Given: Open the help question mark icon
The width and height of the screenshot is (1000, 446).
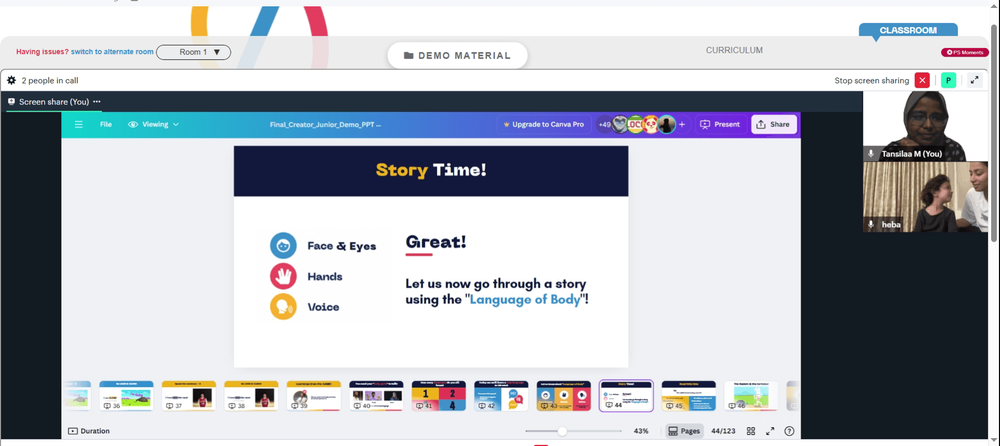Looking at the screenshot, I should tap(790, 431).
